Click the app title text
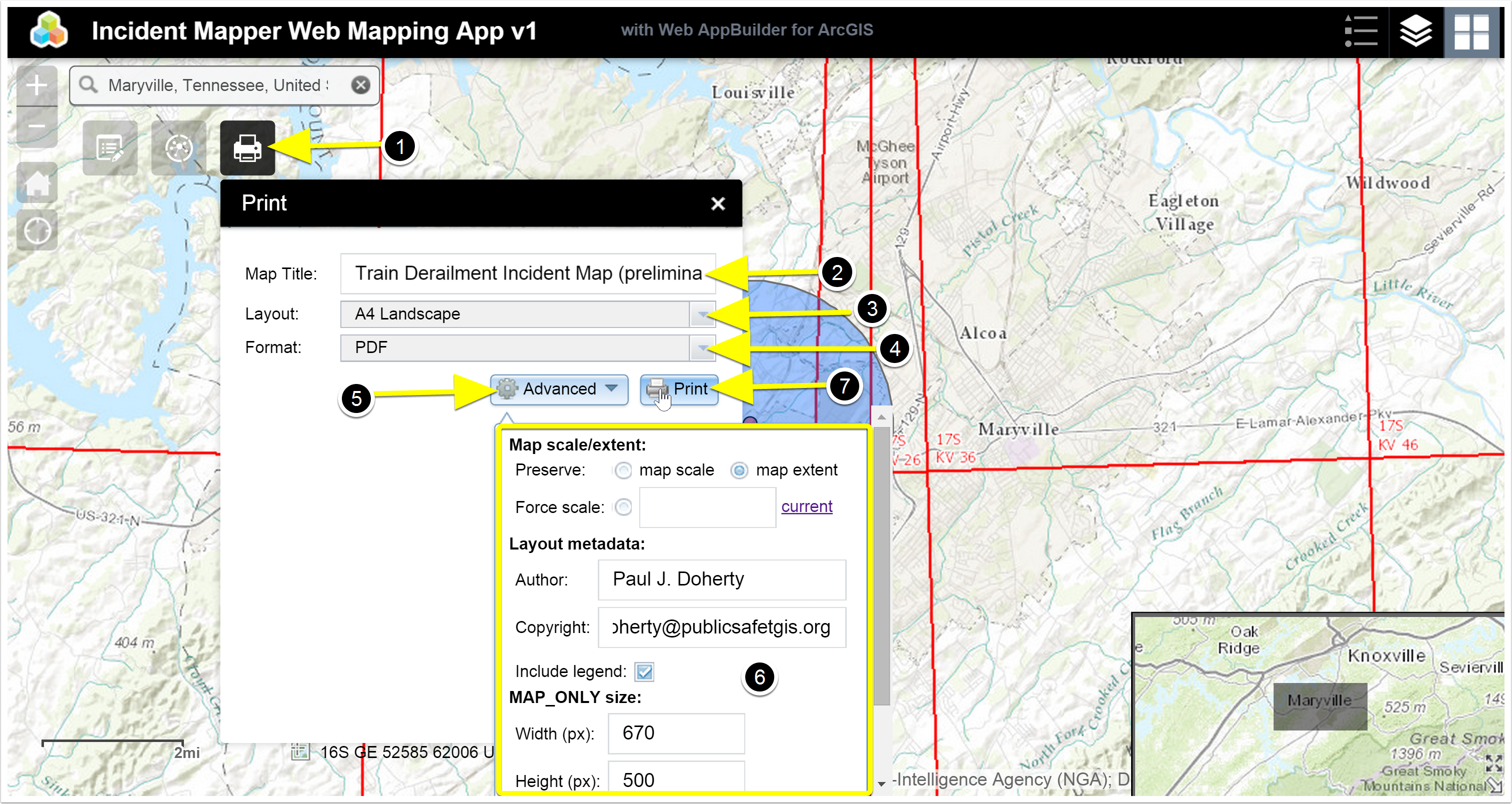This screenshot has height=804, width=1512. [x=314, y=30]
